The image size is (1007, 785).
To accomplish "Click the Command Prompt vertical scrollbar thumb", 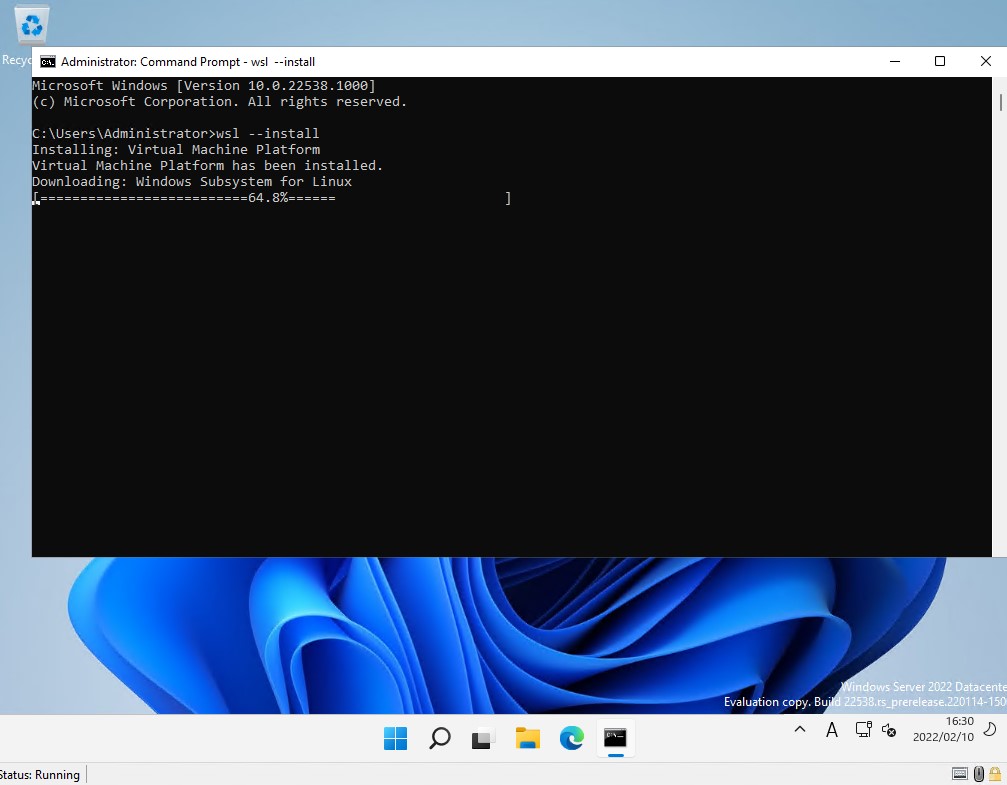I will point(1000,102).
